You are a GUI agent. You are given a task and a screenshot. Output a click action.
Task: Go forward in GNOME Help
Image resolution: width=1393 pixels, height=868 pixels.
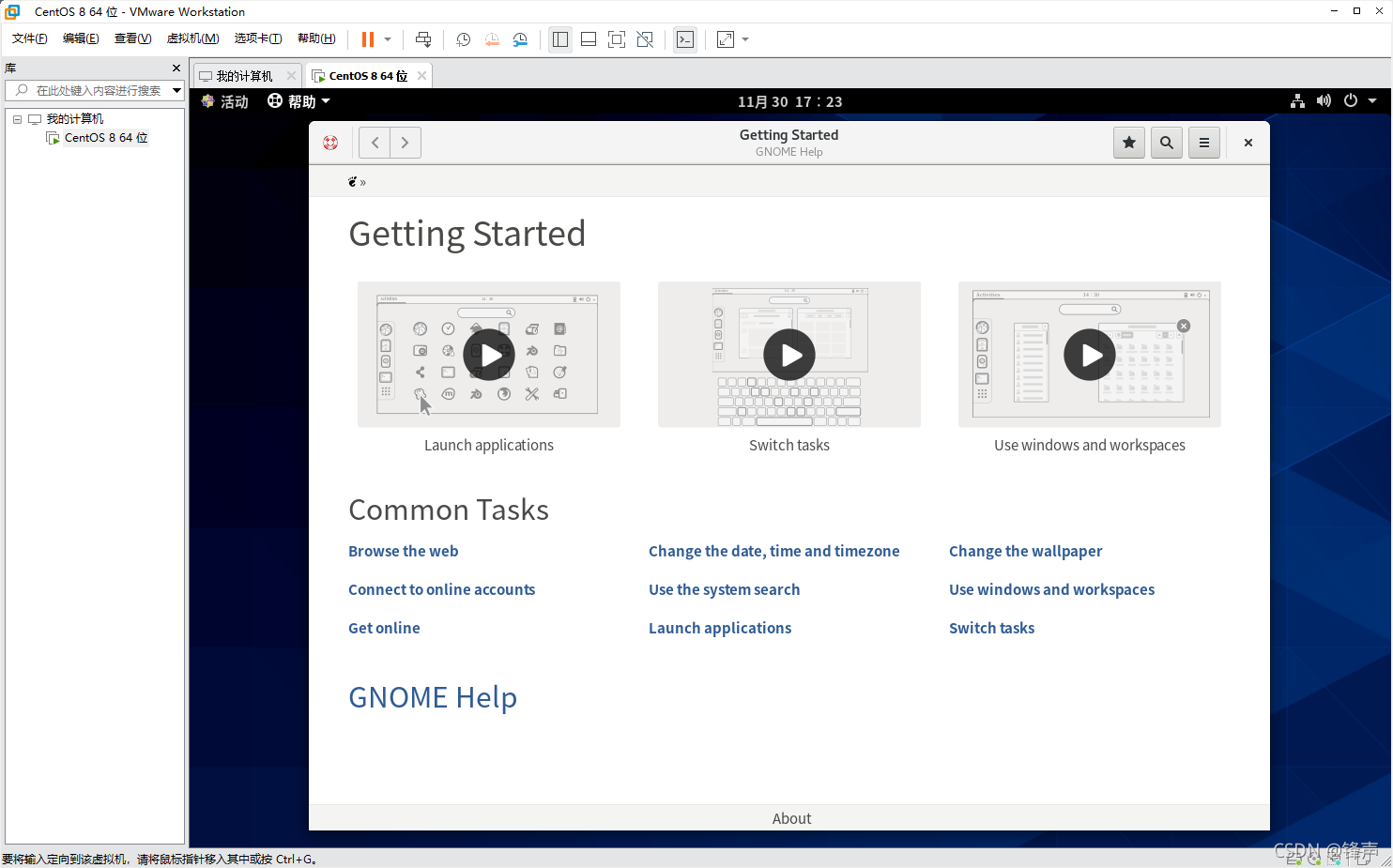[406, 143]
